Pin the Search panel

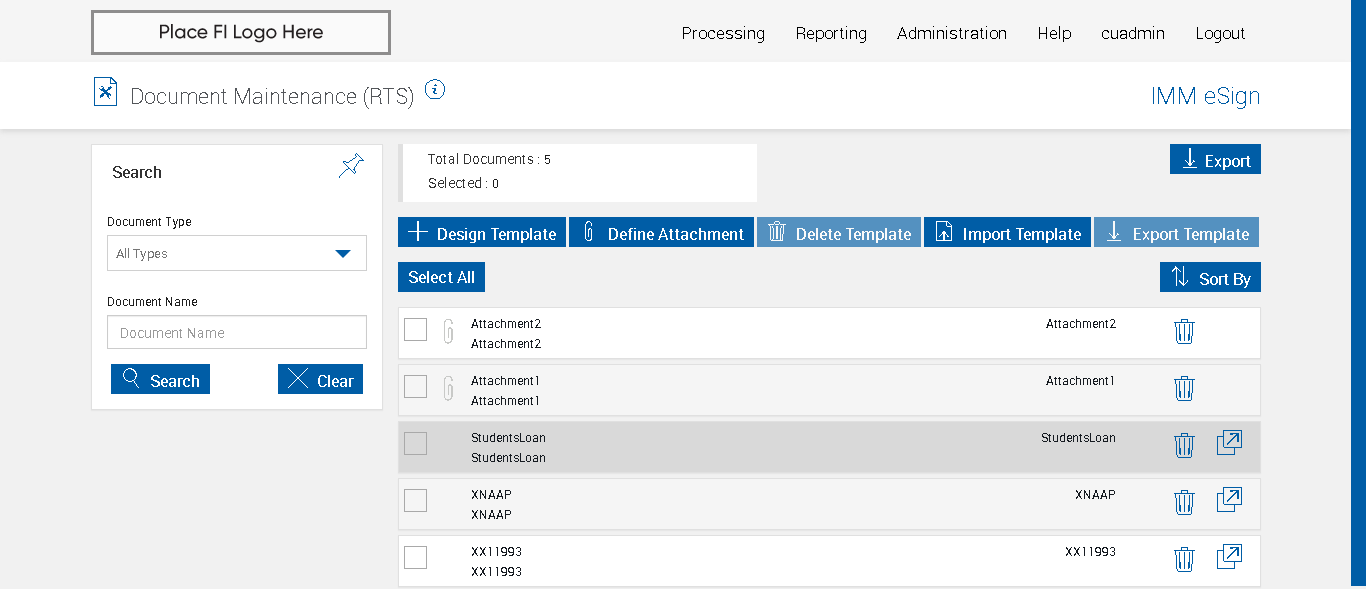[x=351, y=166]
